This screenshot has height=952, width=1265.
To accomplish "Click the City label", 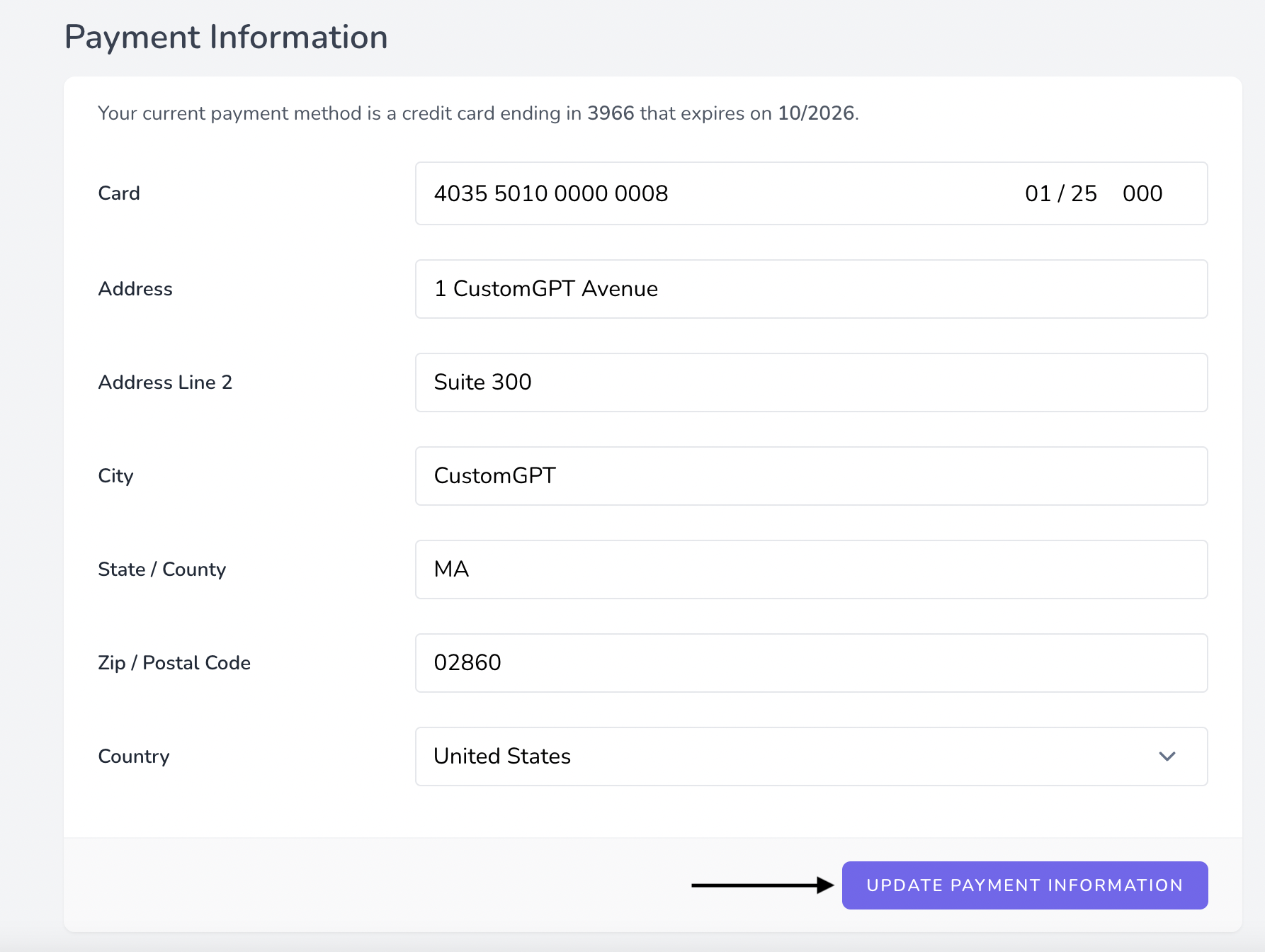I will pyautogui.click(x=115, y=476).
